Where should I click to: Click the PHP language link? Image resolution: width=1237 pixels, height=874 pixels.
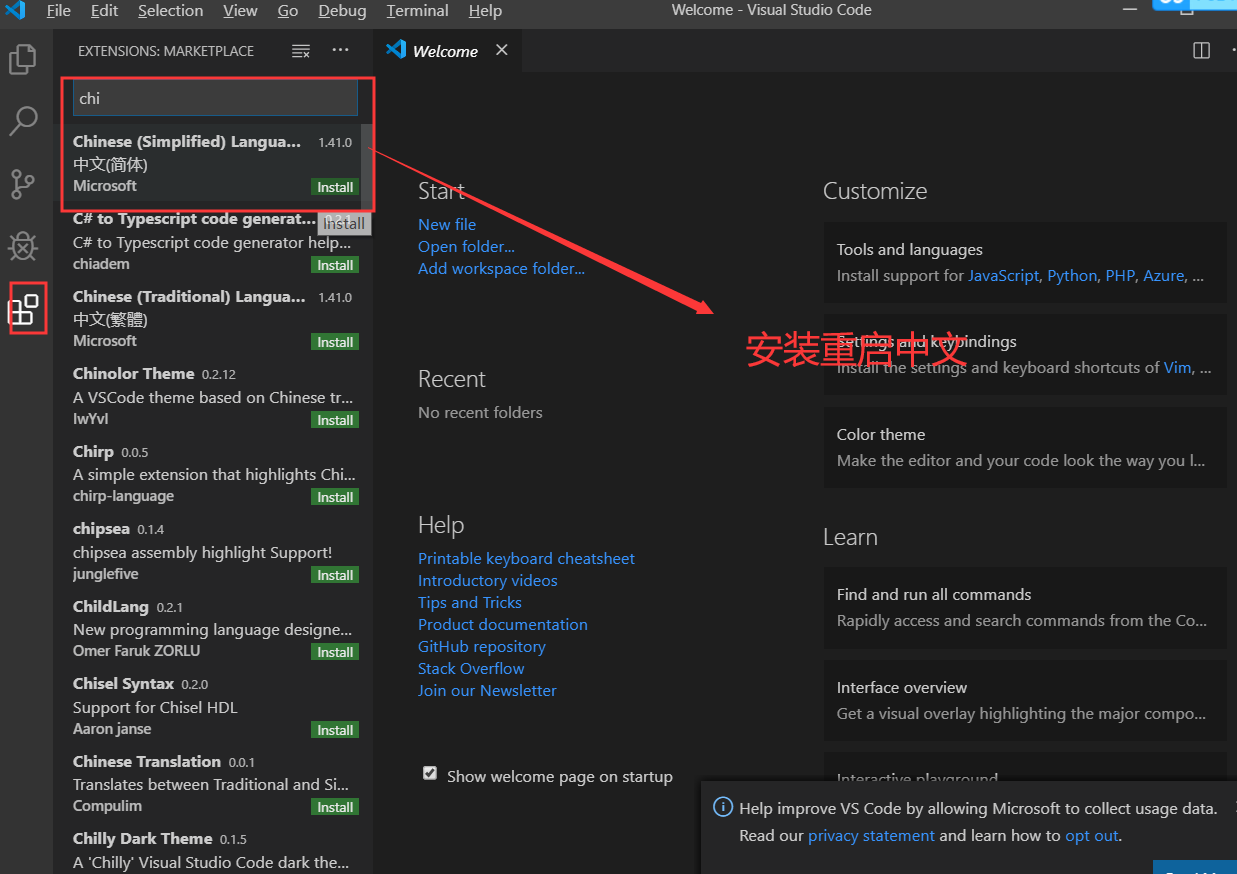1120,276
